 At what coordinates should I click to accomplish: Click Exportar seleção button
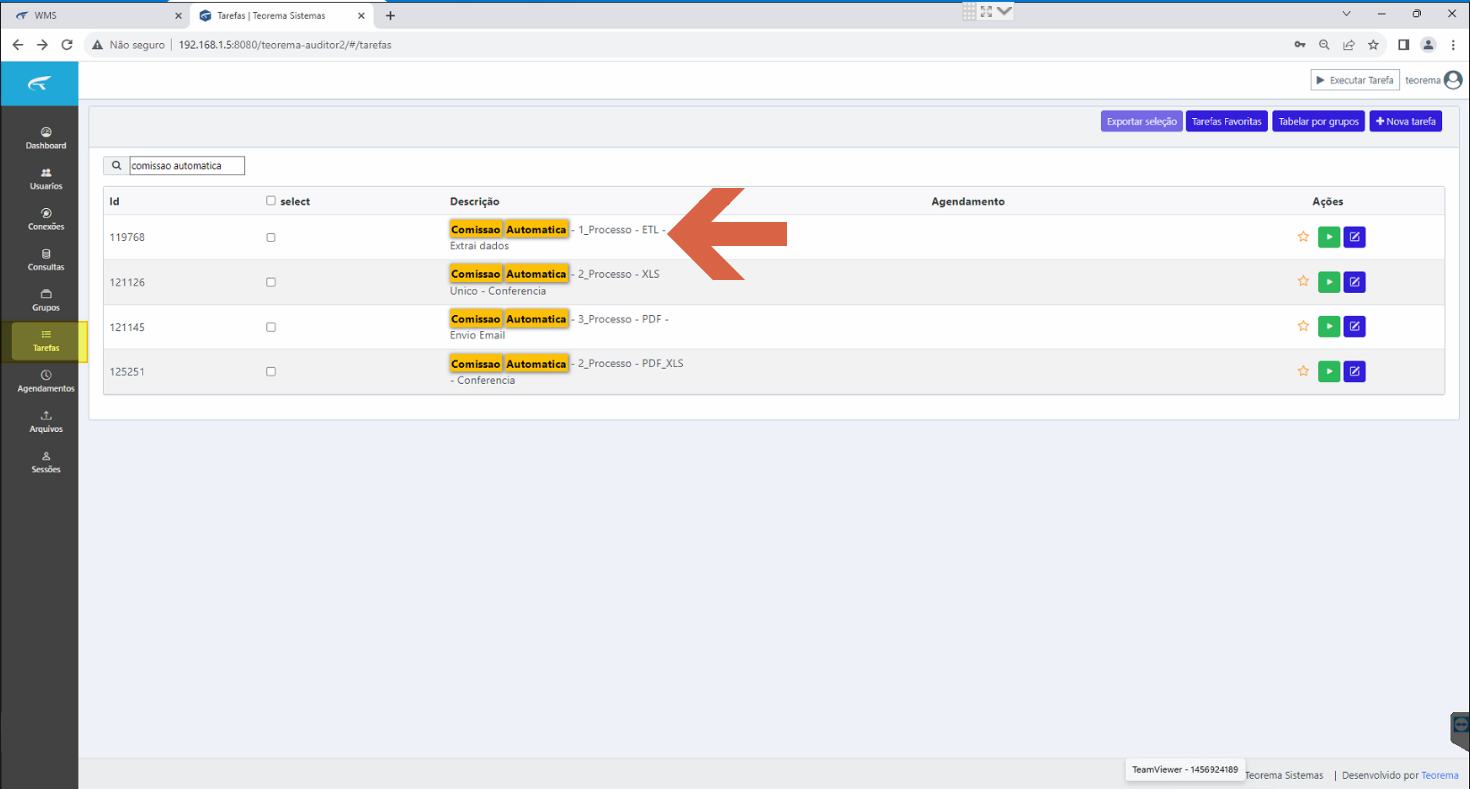click(1142, 121)
